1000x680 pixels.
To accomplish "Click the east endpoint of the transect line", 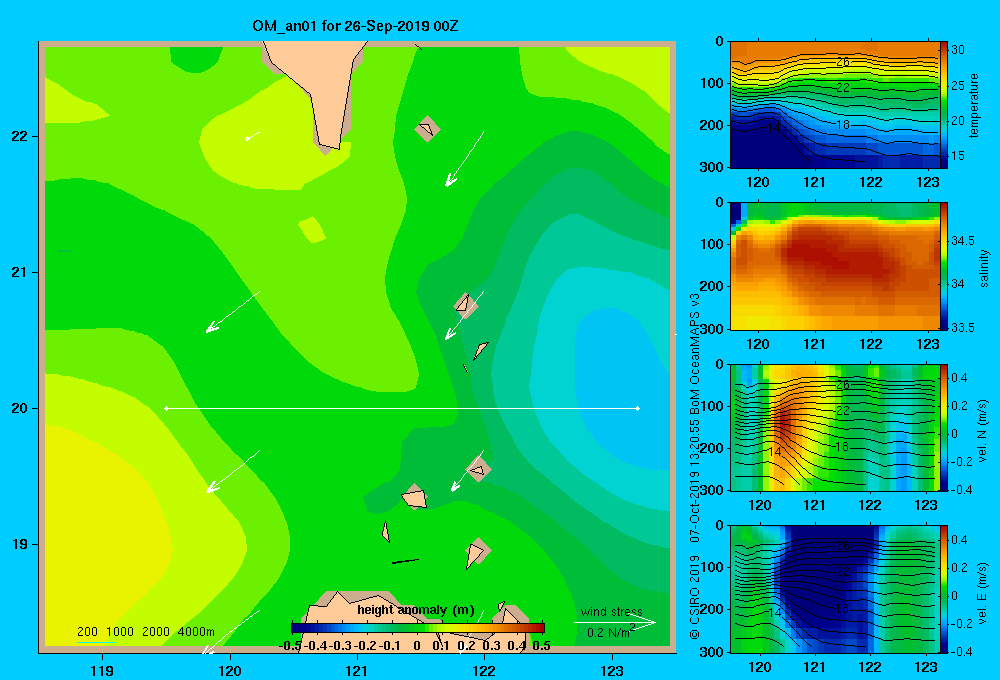I will tap(638, 408).
